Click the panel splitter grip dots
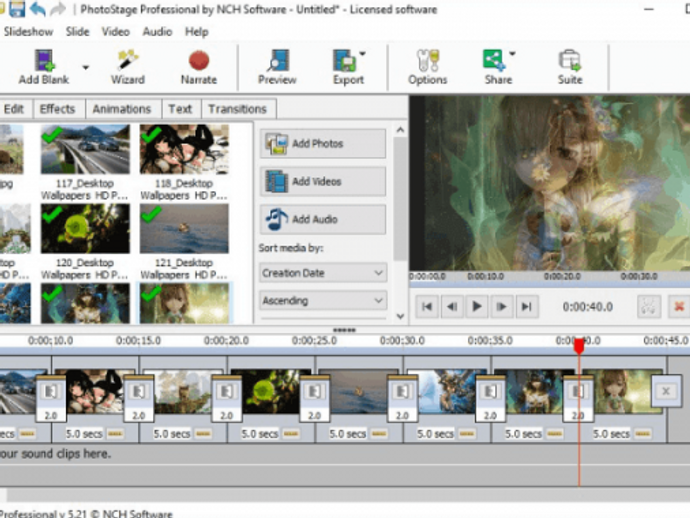Viewport: 690px width, 518px height. click(345, 330)
